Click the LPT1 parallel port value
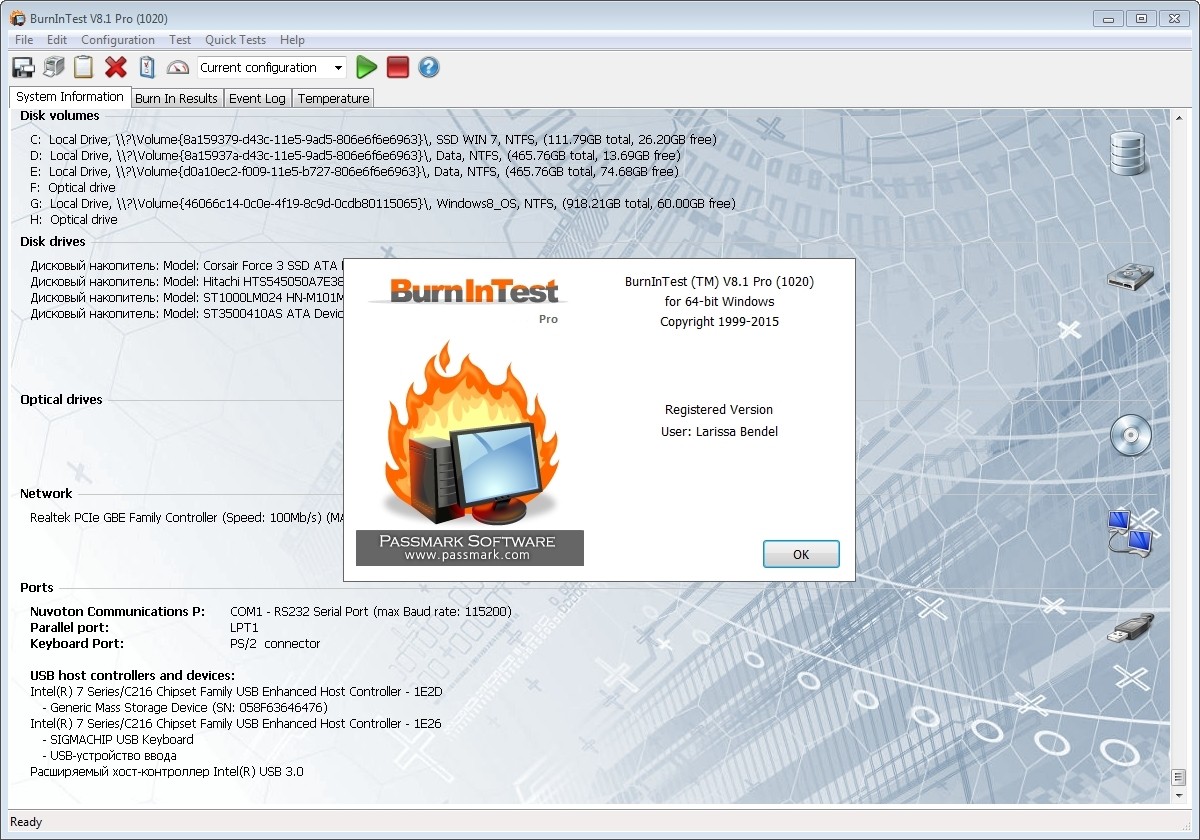 coord(244,627)
